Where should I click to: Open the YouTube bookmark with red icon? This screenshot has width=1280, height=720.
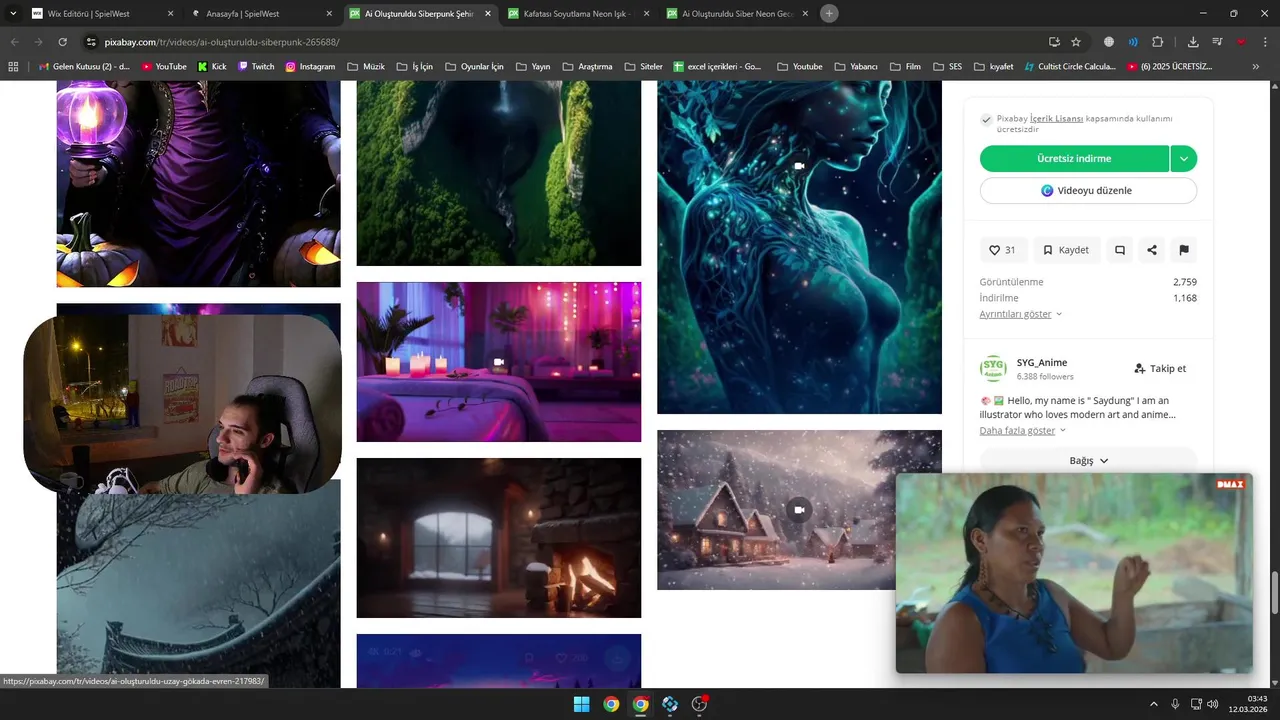(164, 66)
